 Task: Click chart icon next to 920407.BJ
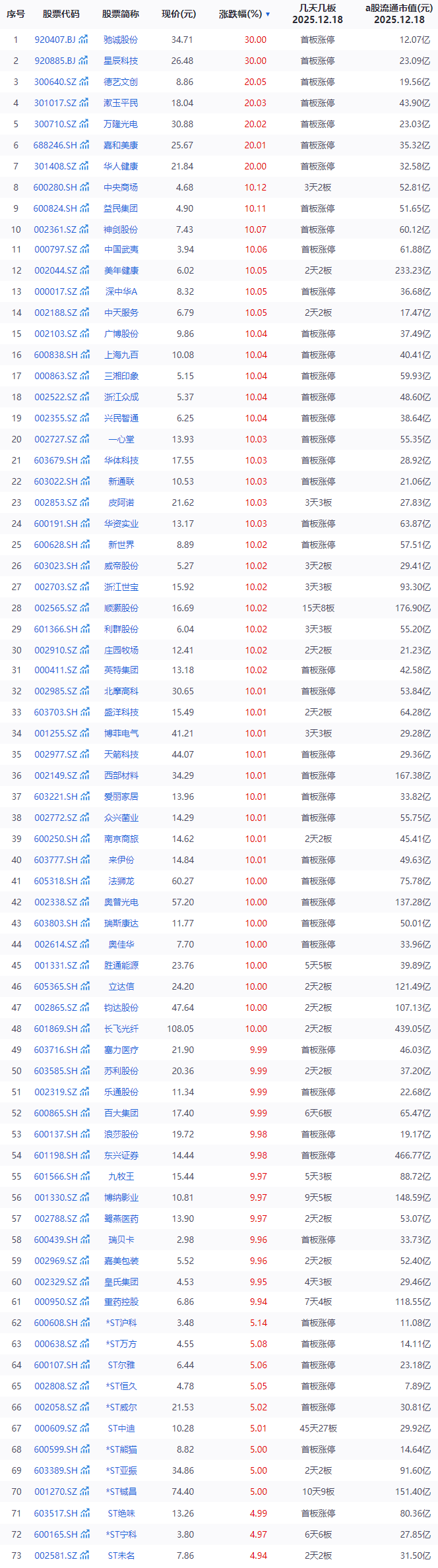point(84,40)
